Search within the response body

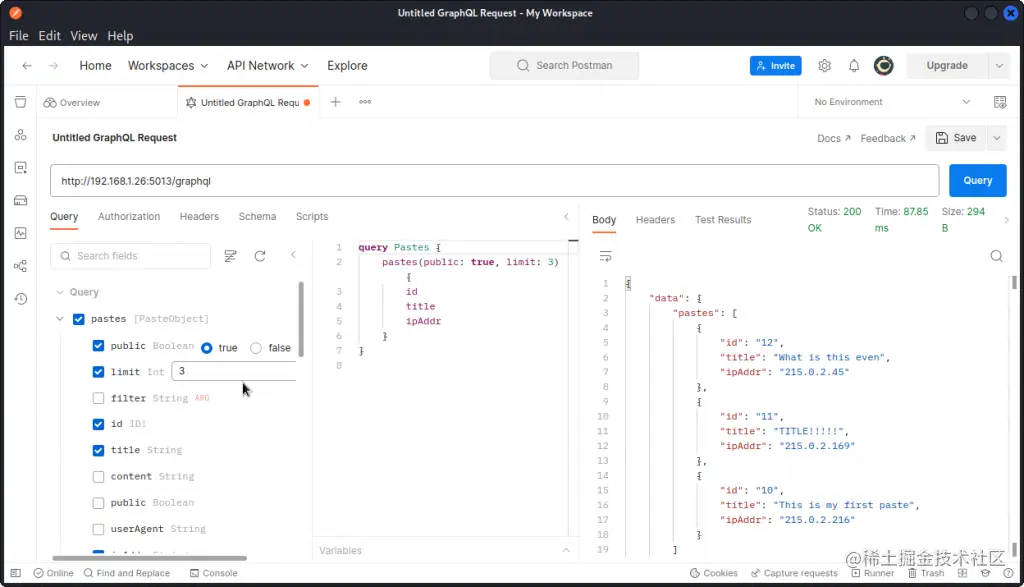point(996,256)
